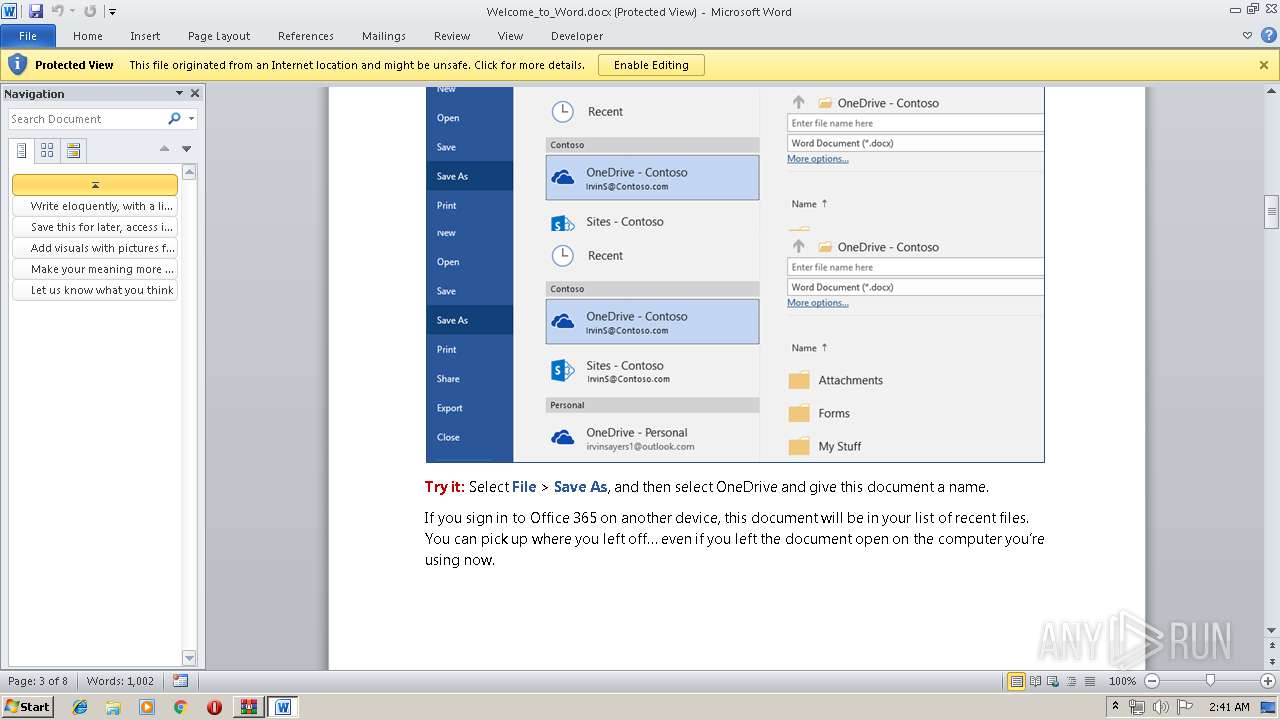
Task: Go to previous heading with up arrow
Action: pyautogui.click(x=165, y=149)
